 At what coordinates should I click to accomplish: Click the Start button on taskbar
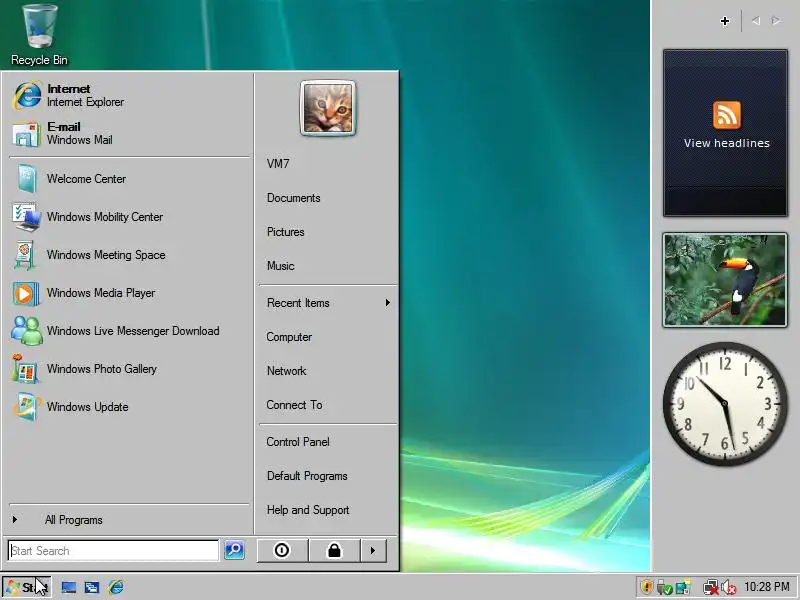(x=27, y=587)
